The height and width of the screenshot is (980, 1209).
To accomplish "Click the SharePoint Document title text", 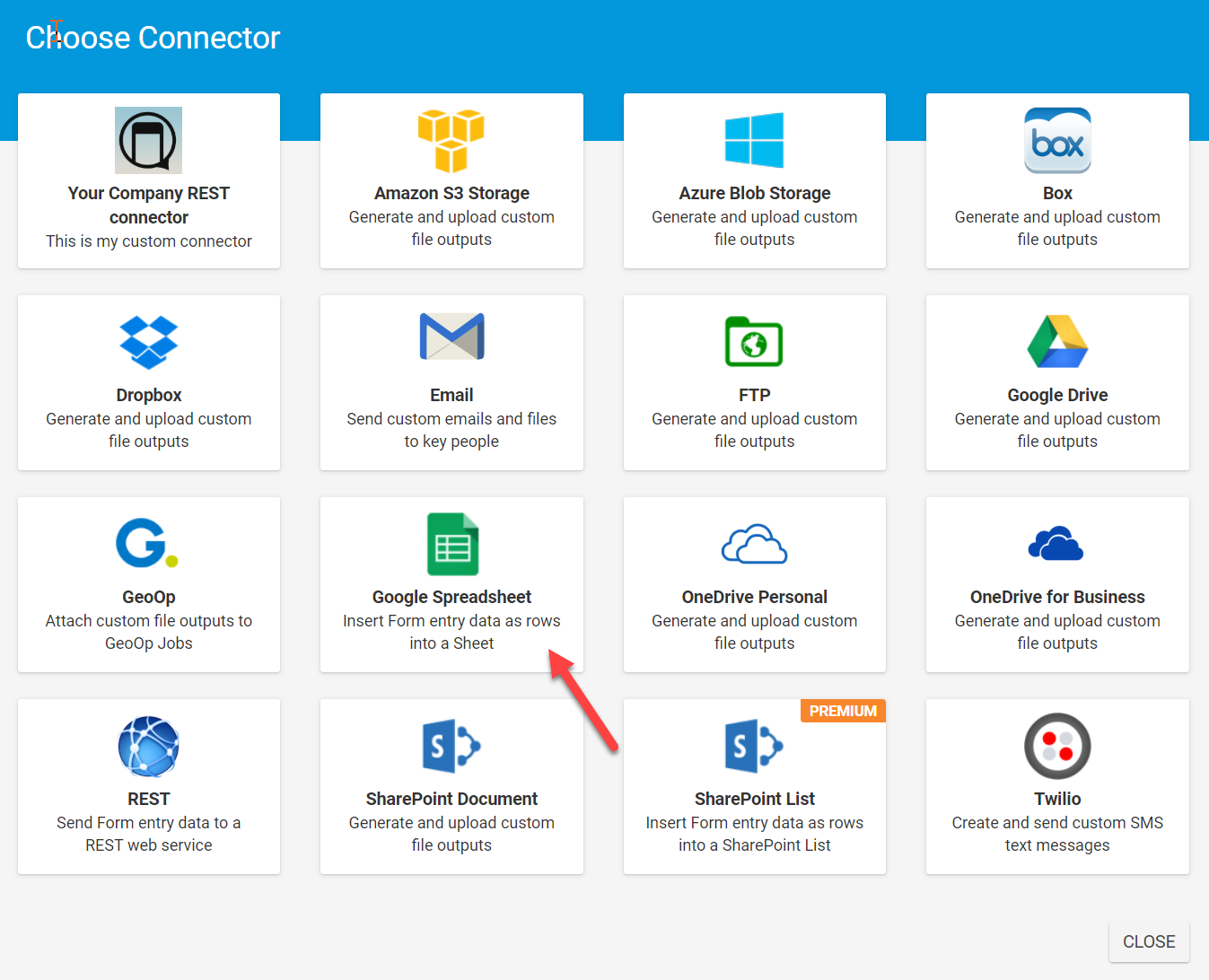I will (x=451, y=799).
